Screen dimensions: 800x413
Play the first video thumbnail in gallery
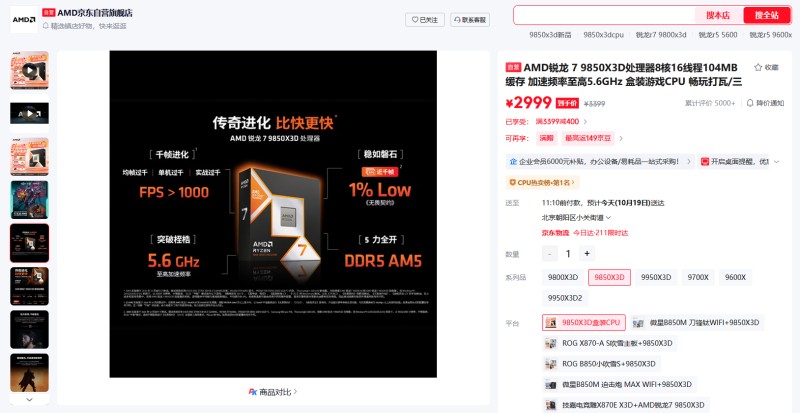[x=30, y=70]
